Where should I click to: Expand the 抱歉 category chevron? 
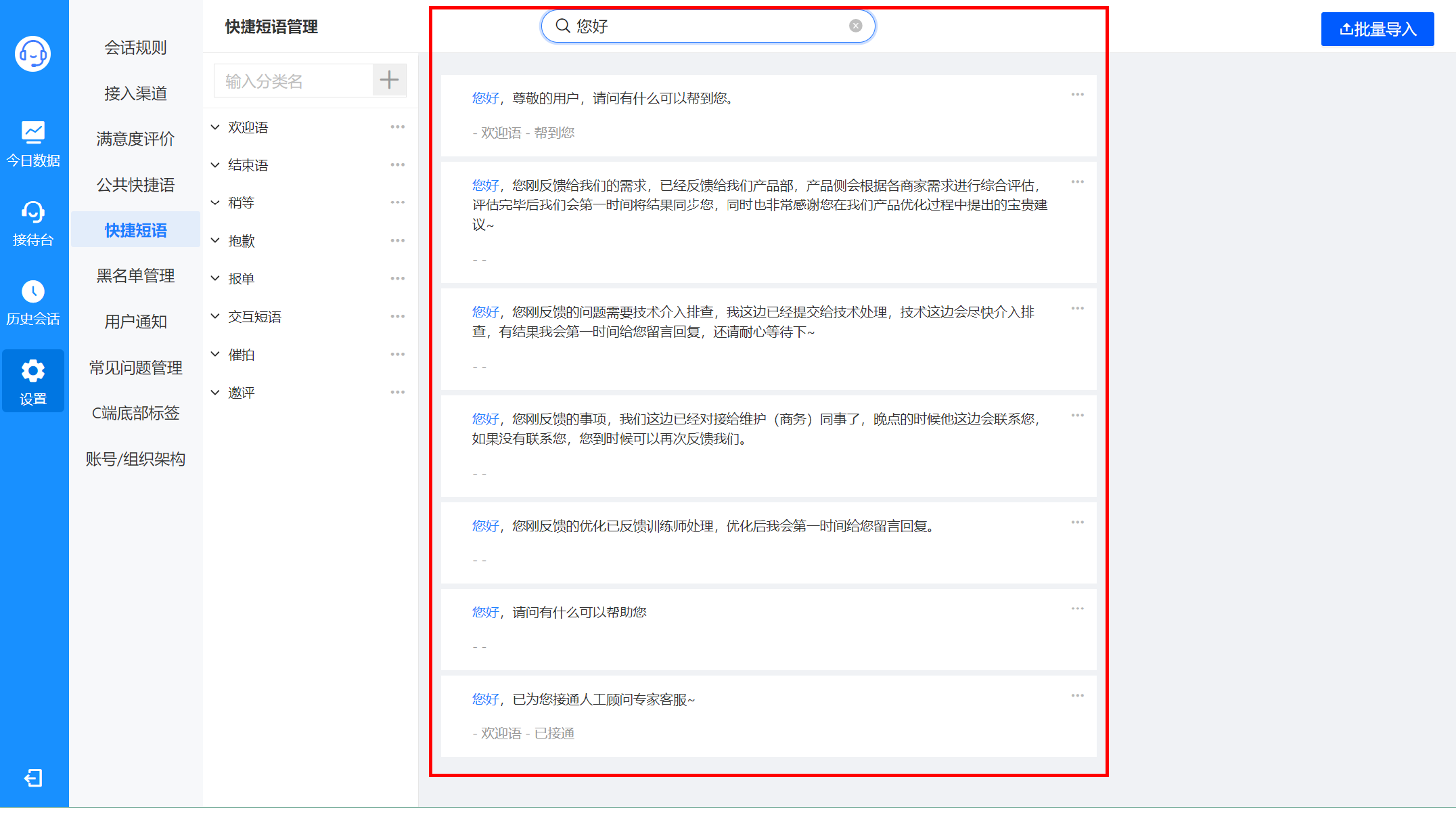tap(215, 240)
